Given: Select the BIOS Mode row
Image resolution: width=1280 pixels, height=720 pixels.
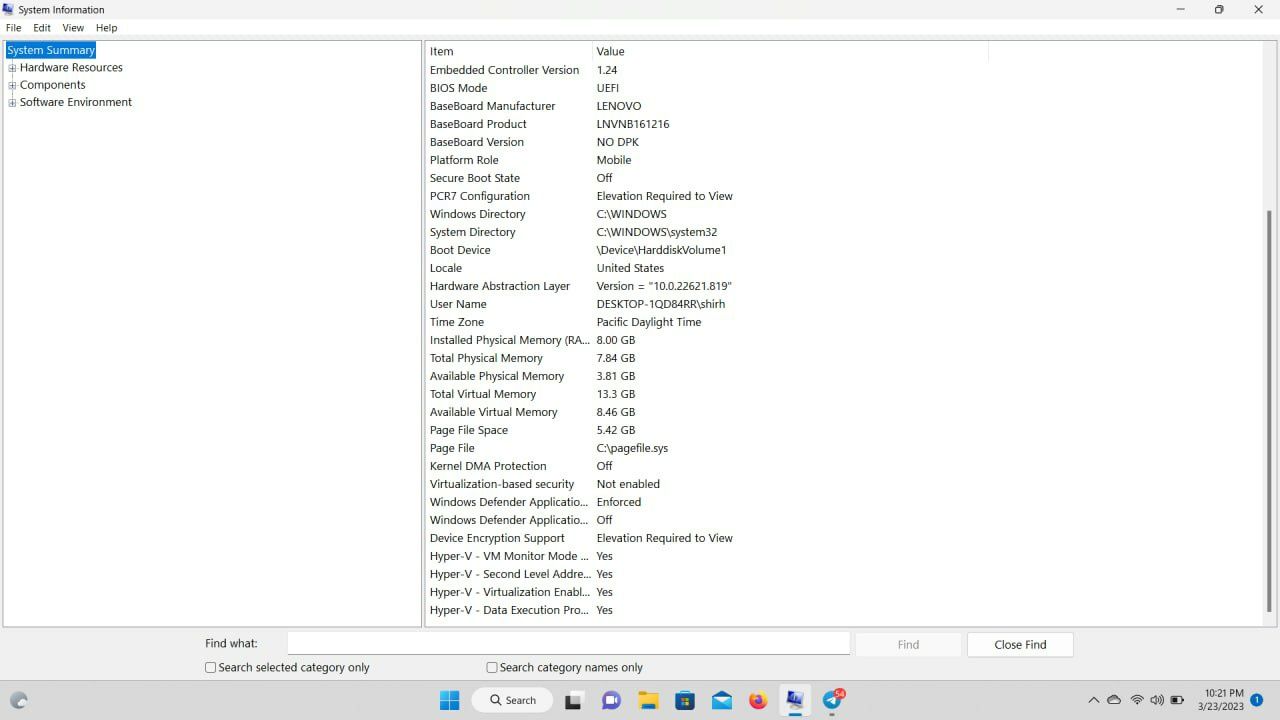Looking at the screenshot, I should (708, 88).
